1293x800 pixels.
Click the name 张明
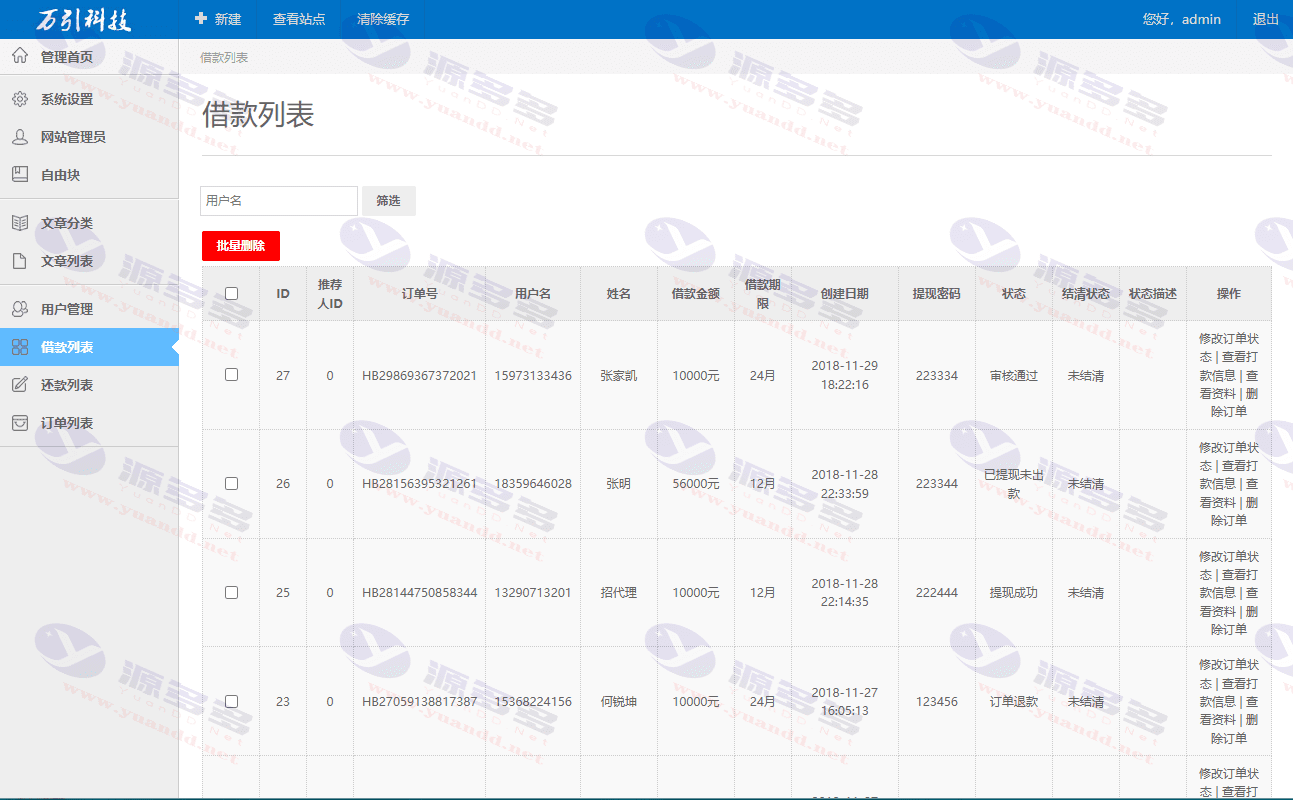619,484
